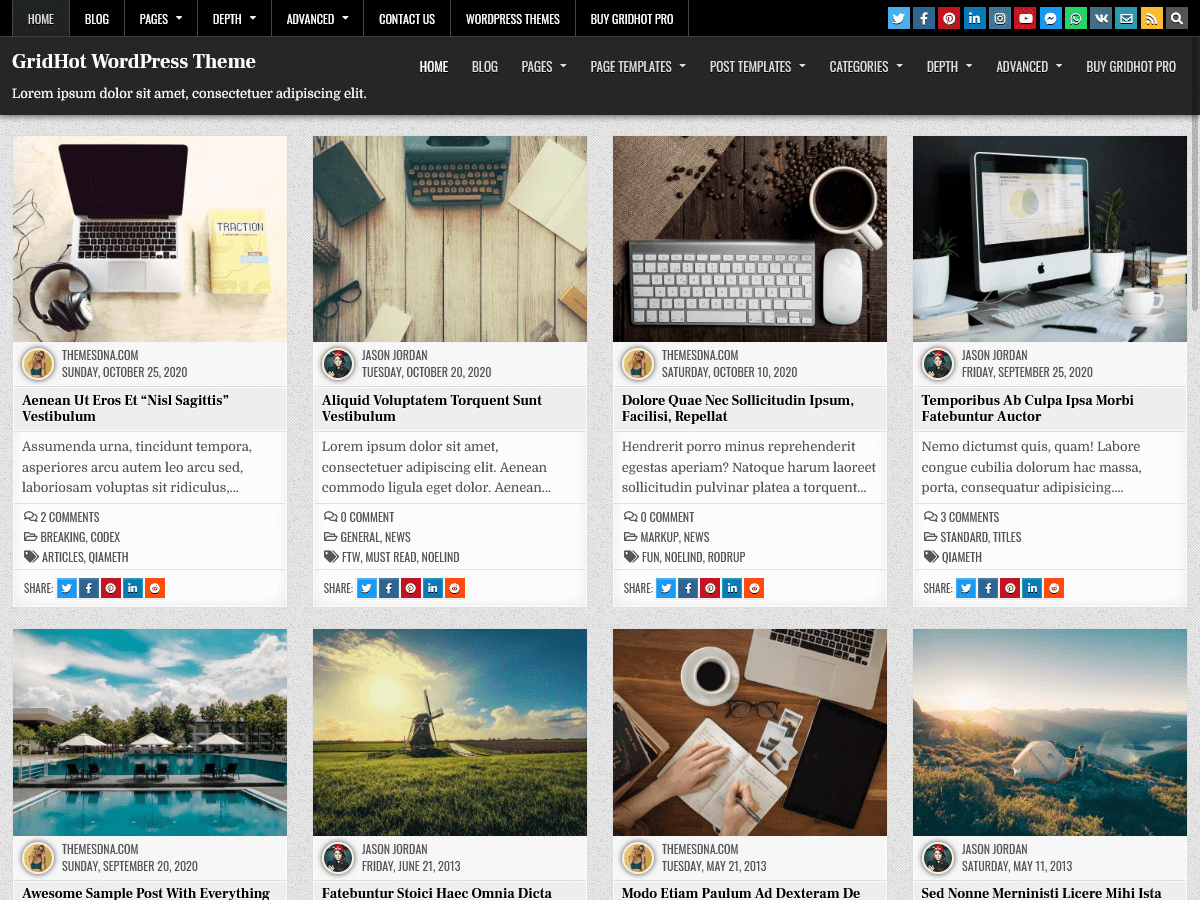The image size is (1200, 900).
Task: Expand the Depth dropdown in the top bar
Action: coord(234,17)
